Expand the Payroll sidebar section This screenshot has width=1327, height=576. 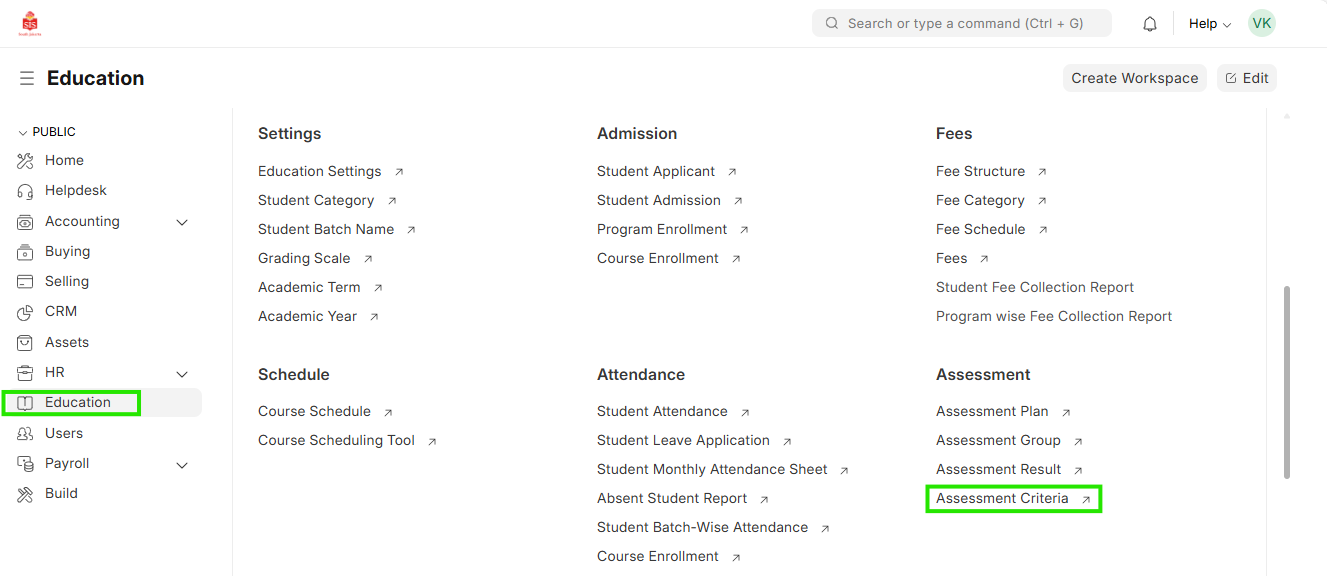pos(182,464)
